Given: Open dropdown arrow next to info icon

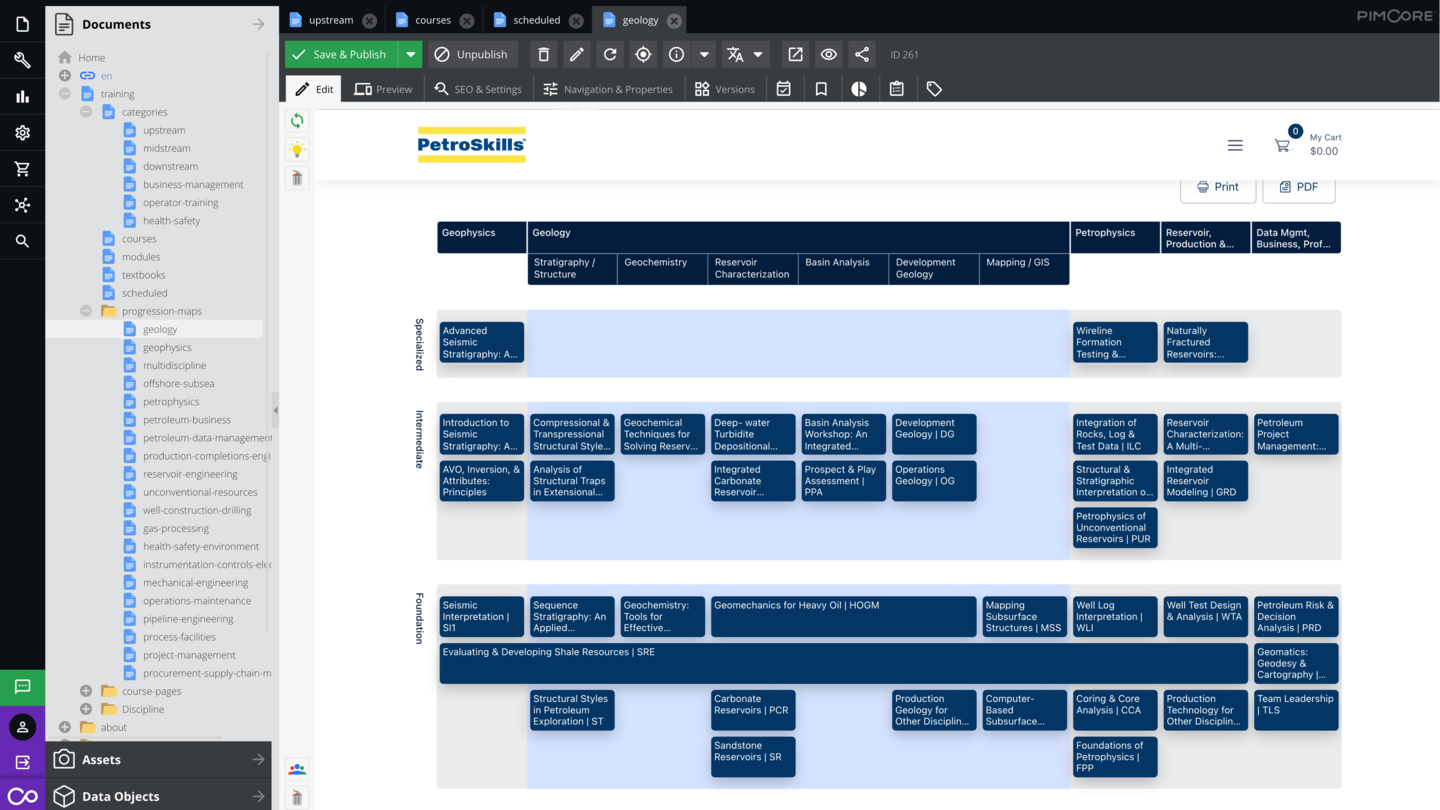Looking at the screenshot, I should click(704, 54).
